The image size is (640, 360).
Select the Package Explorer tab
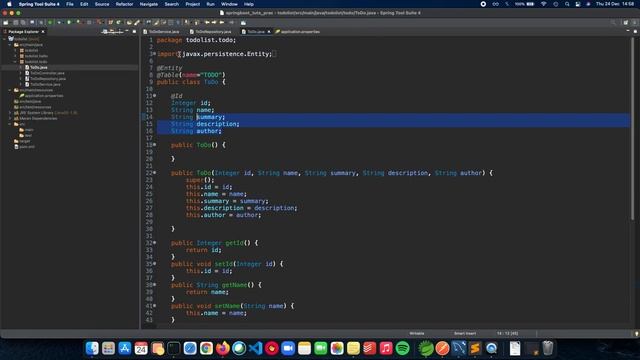pyautogui.click(x=24, y=31)
